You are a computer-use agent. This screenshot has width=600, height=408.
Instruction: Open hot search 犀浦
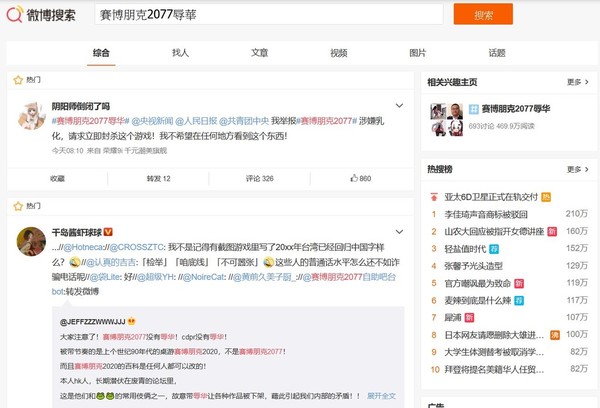tap(453, 318)
